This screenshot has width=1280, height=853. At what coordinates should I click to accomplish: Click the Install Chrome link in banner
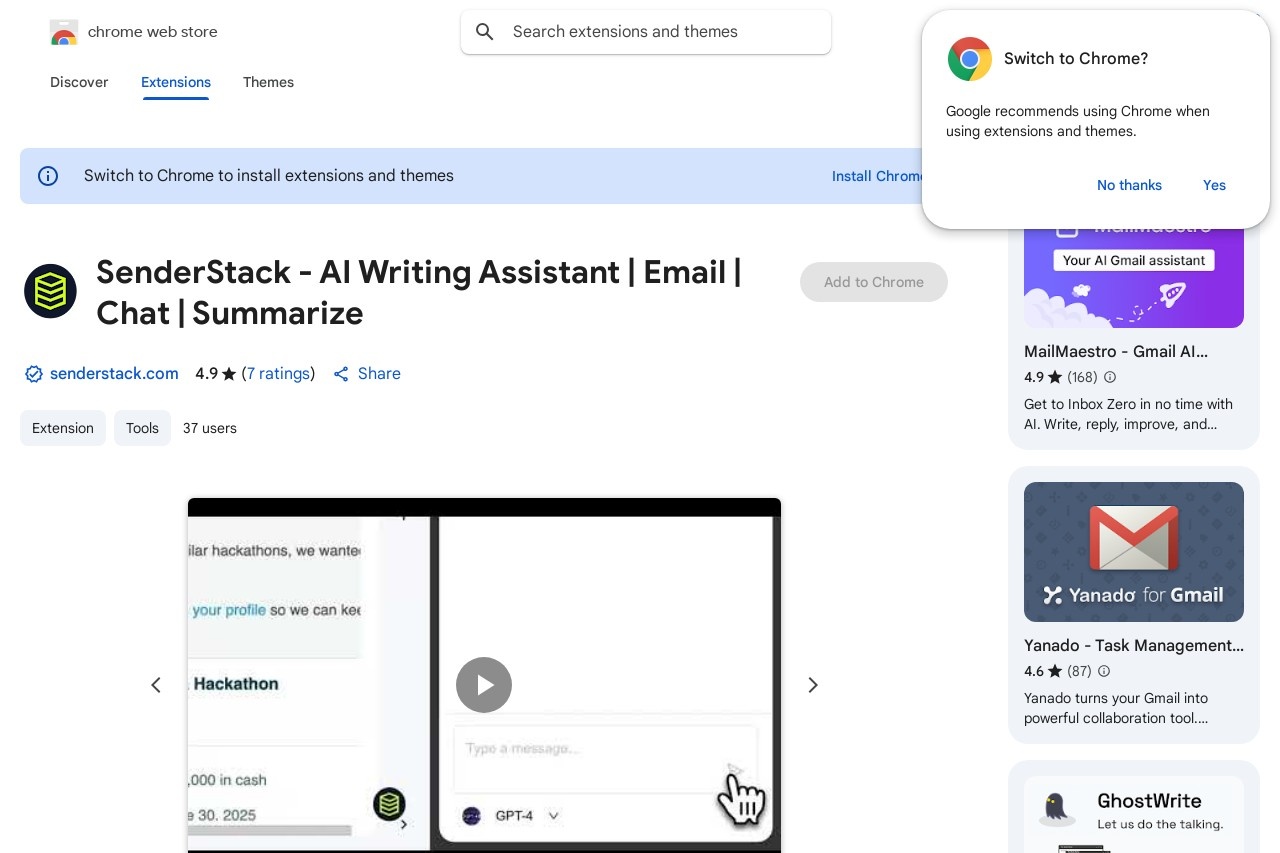pos(878,176)
